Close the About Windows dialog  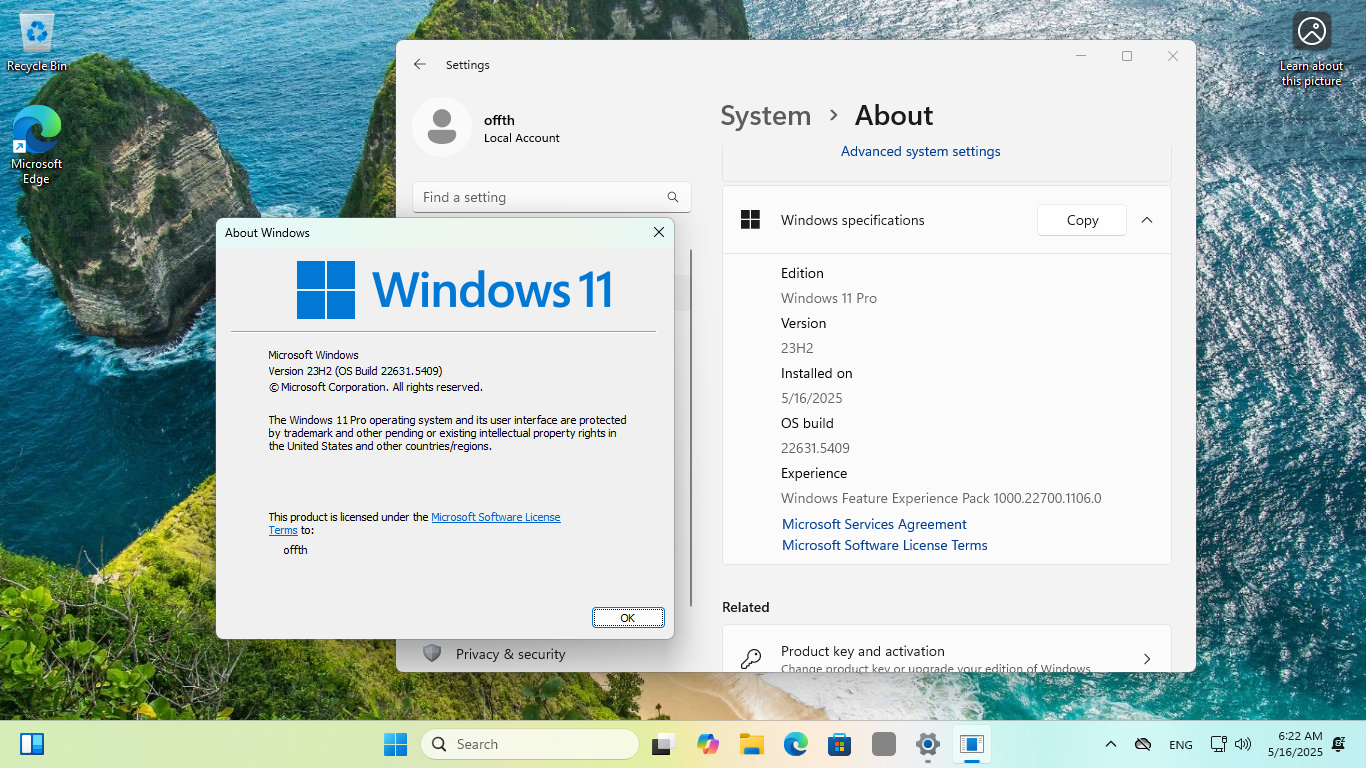658,232
